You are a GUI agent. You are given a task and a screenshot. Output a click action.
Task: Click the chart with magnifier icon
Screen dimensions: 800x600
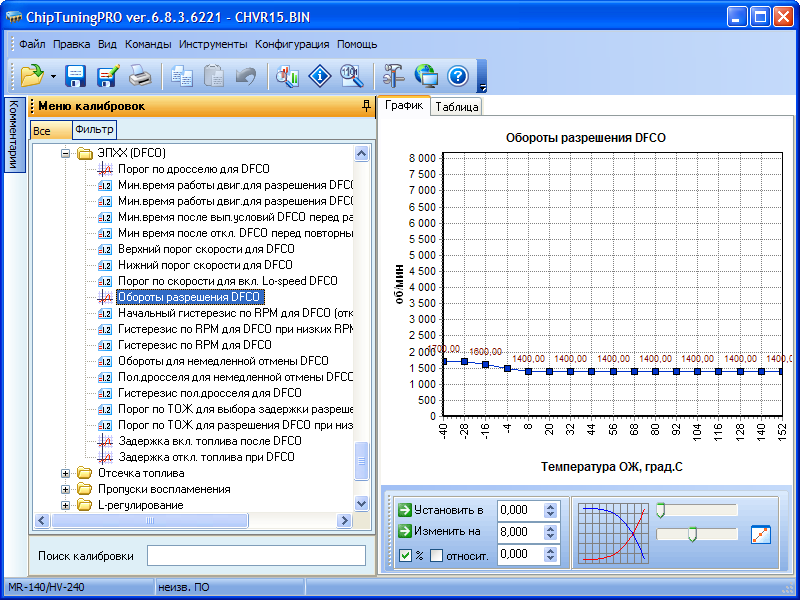pyautogui.click(x=288, y=76)
